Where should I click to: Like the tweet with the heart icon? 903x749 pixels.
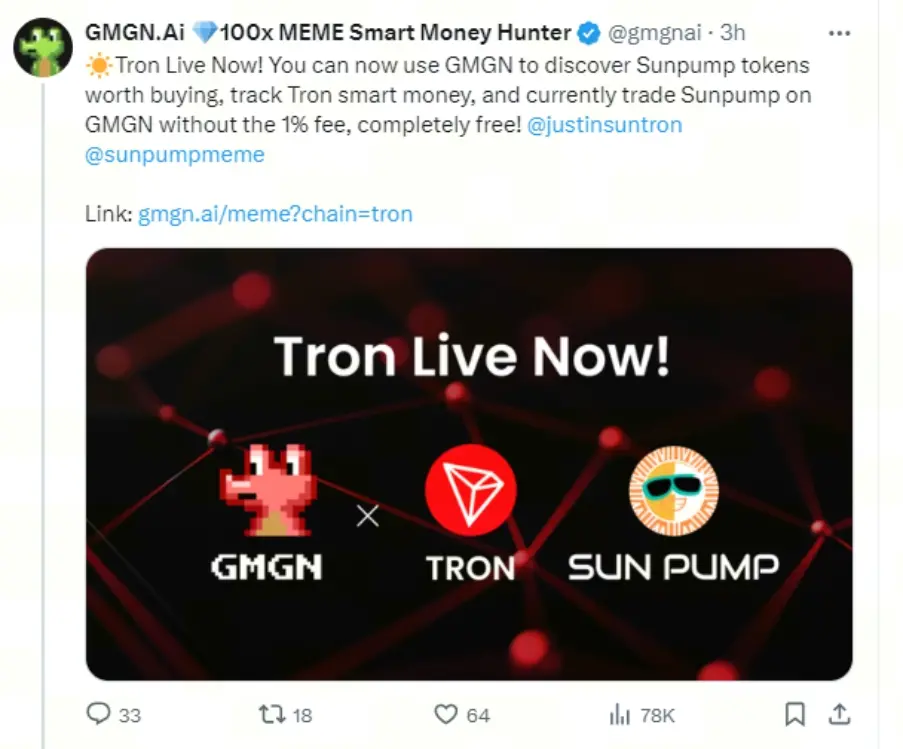click(445, 714)
